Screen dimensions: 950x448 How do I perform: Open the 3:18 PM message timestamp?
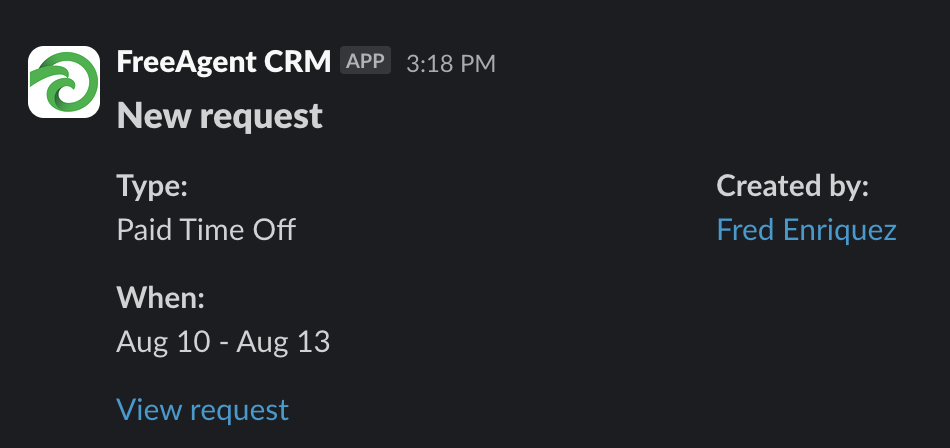(451, 64)
